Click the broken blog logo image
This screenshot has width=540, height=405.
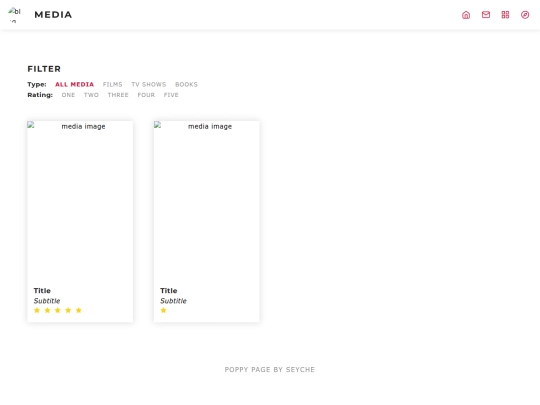click(15, 15)
